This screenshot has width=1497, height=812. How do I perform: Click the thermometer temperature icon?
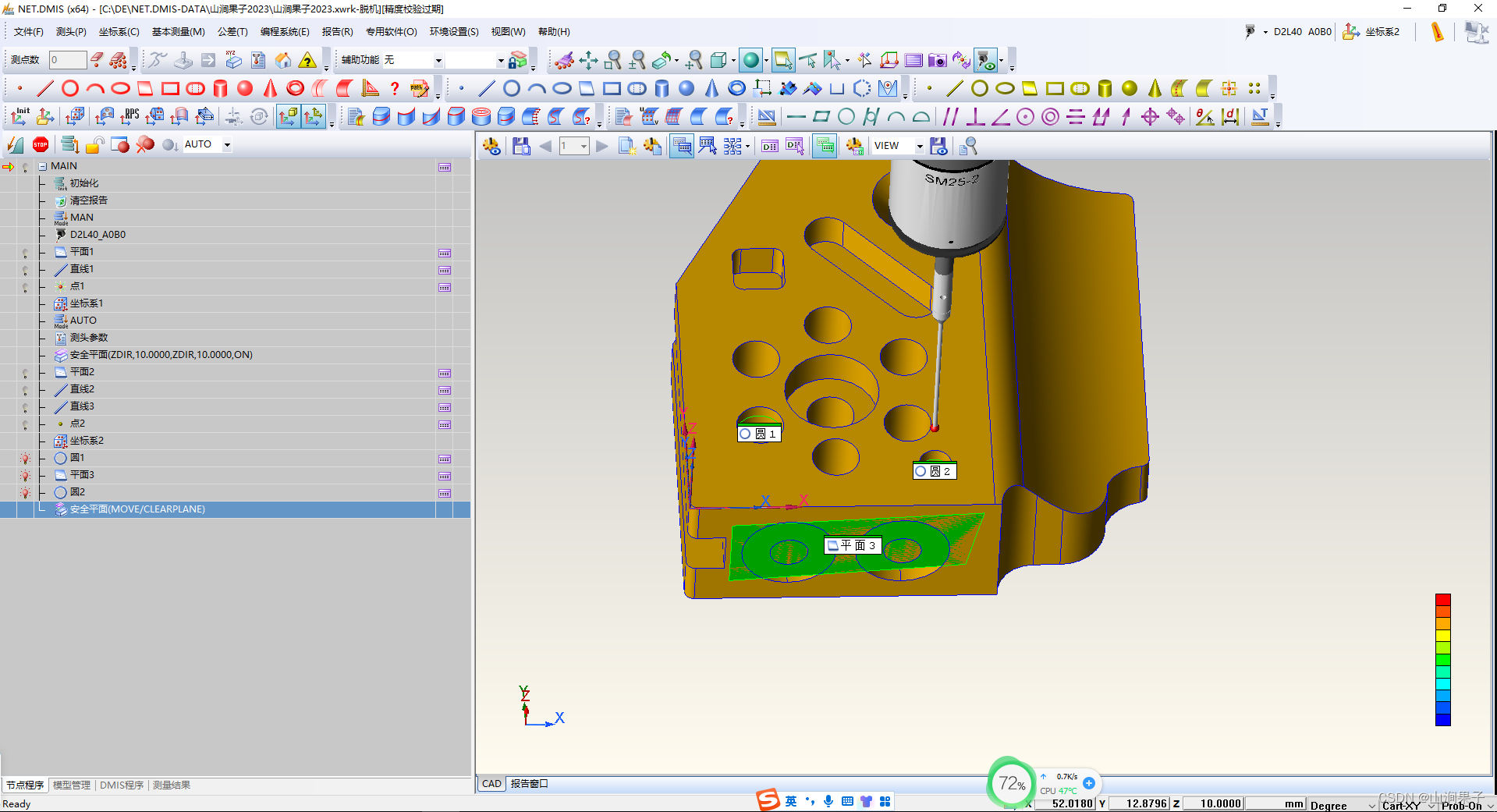(1437, 32)
